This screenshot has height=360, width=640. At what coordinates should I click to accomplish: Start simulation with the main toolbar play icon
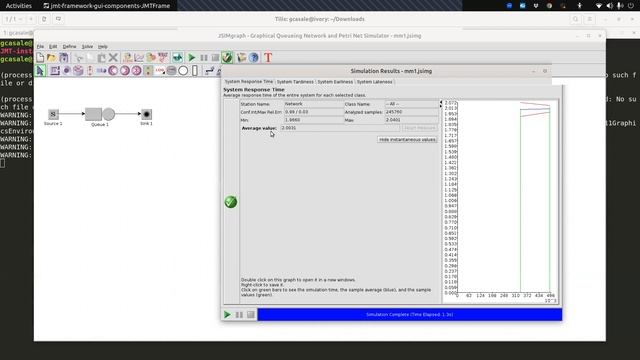[191, 58]
